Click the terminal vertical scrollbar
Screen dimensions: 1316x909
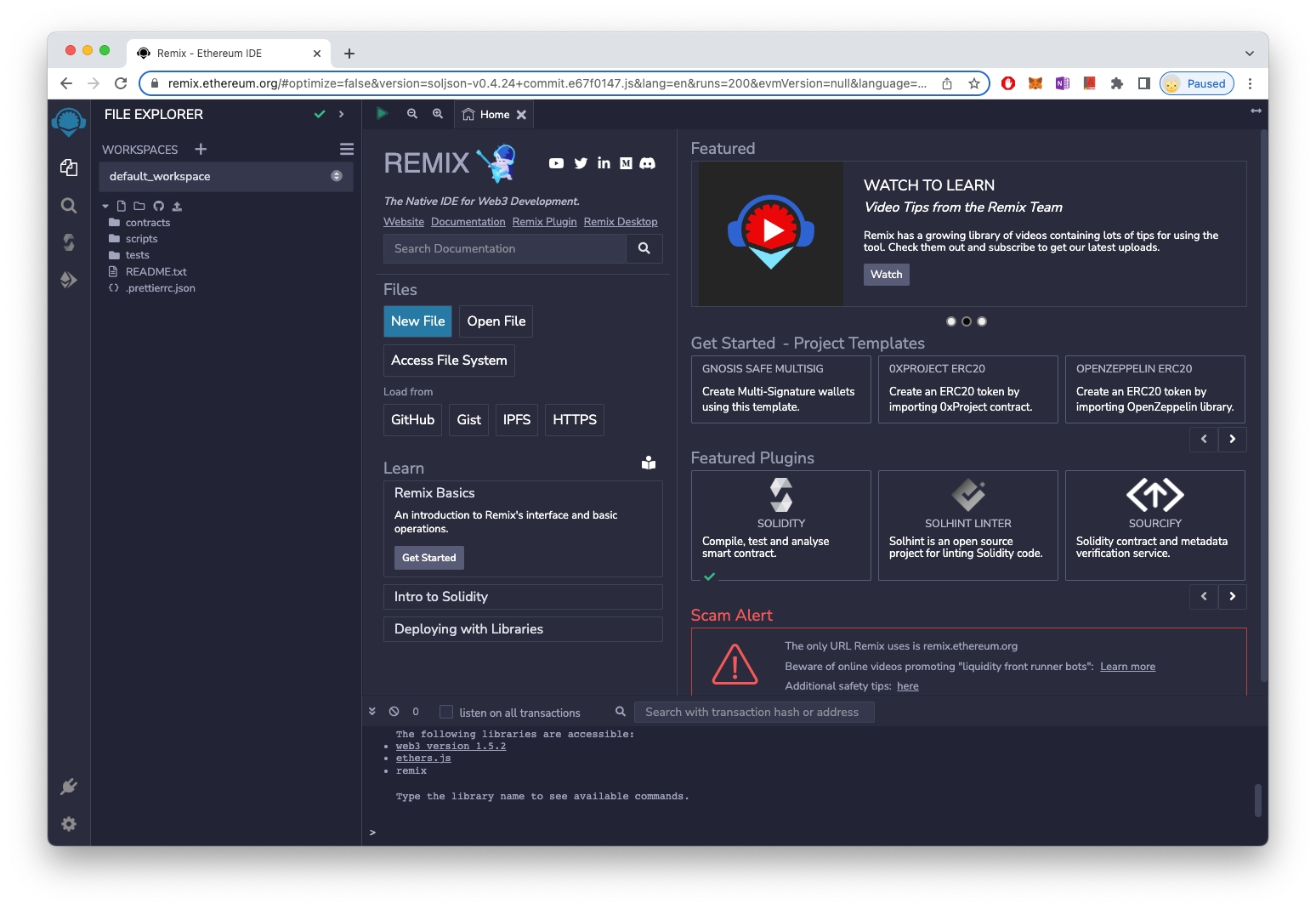[1257, 800]
